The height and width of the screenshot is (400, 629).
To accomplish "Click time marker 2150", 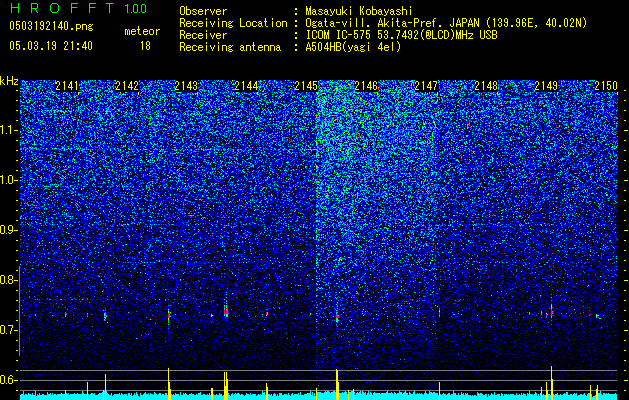I will pos(606,86).
